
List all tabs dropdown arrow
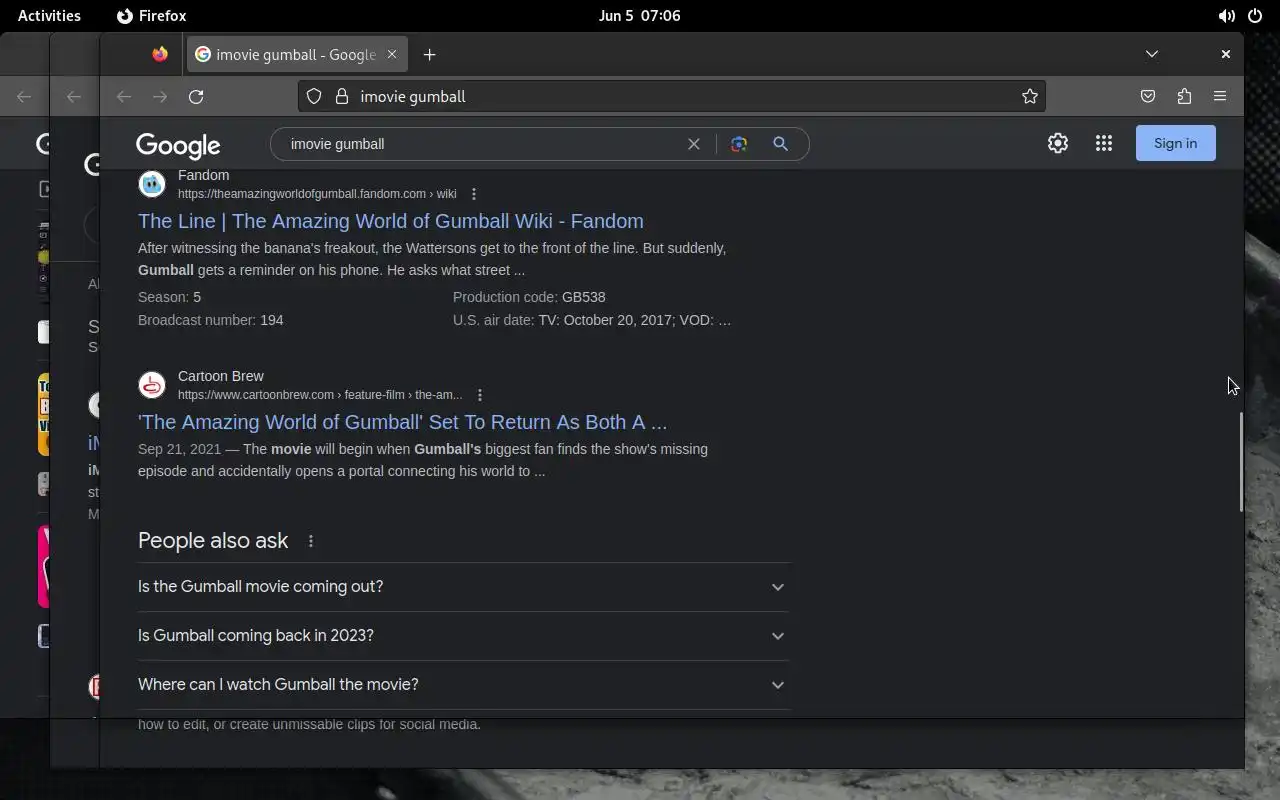pyautogui.click(x=1152, y=54)
